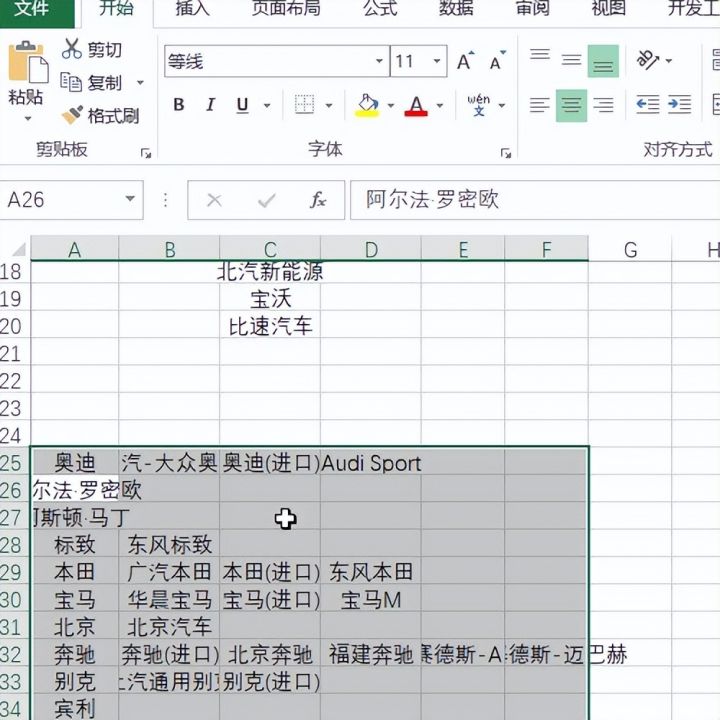Click the Insert Function fx button
Image resolution: width=720 pixels, height=720 pixels.
pos(318,200)
